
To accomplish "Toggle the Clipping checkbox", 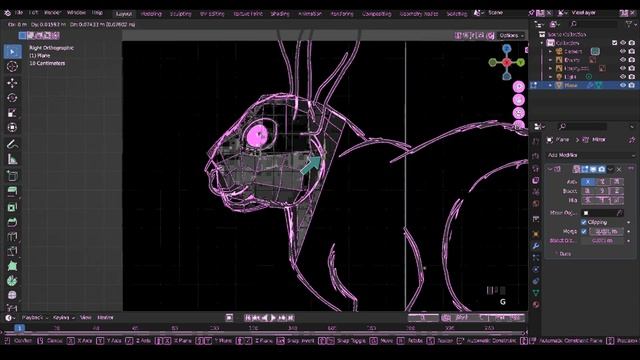I will tap(584, 222).
